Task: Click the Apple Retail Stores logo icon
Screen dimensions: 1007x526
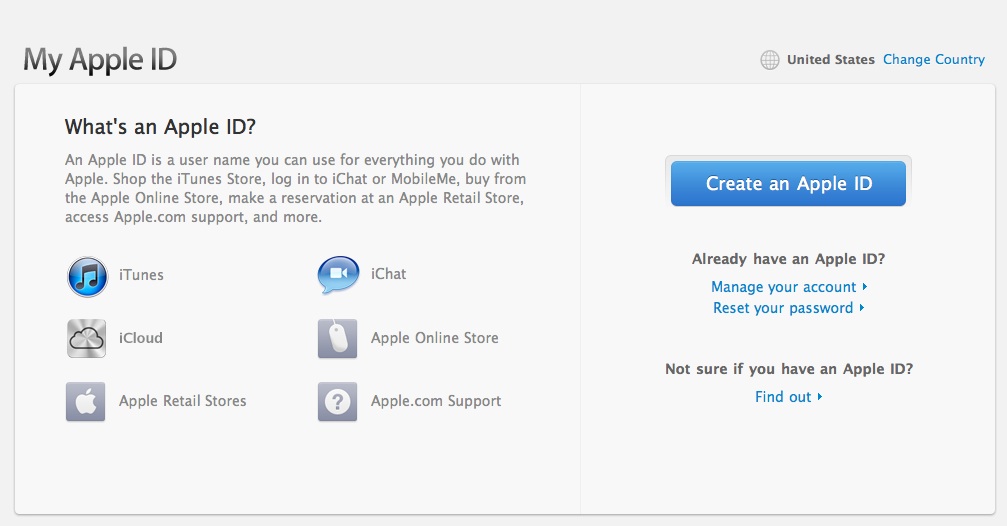Action: pyautogui.click(x=85, y=401)
